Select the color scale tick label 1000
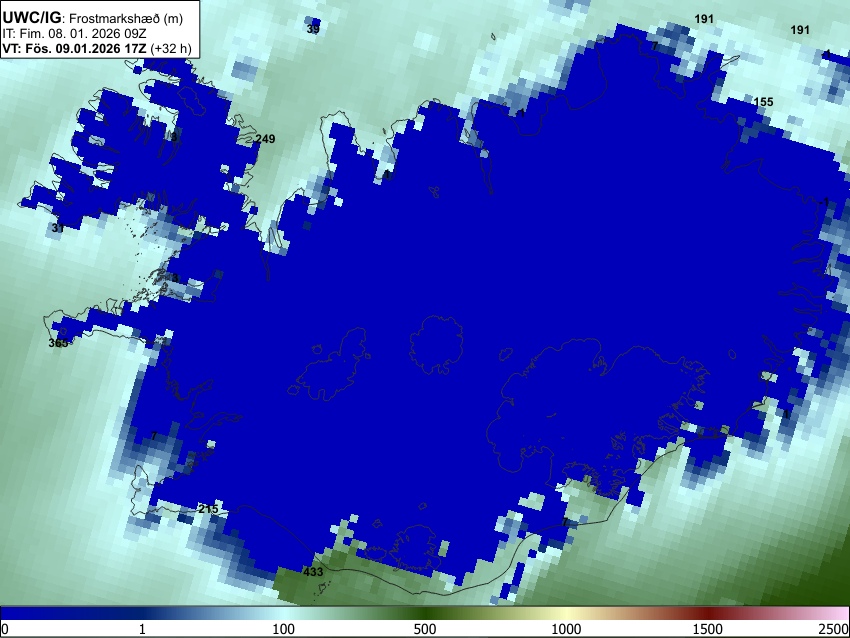 pos(566,629)
